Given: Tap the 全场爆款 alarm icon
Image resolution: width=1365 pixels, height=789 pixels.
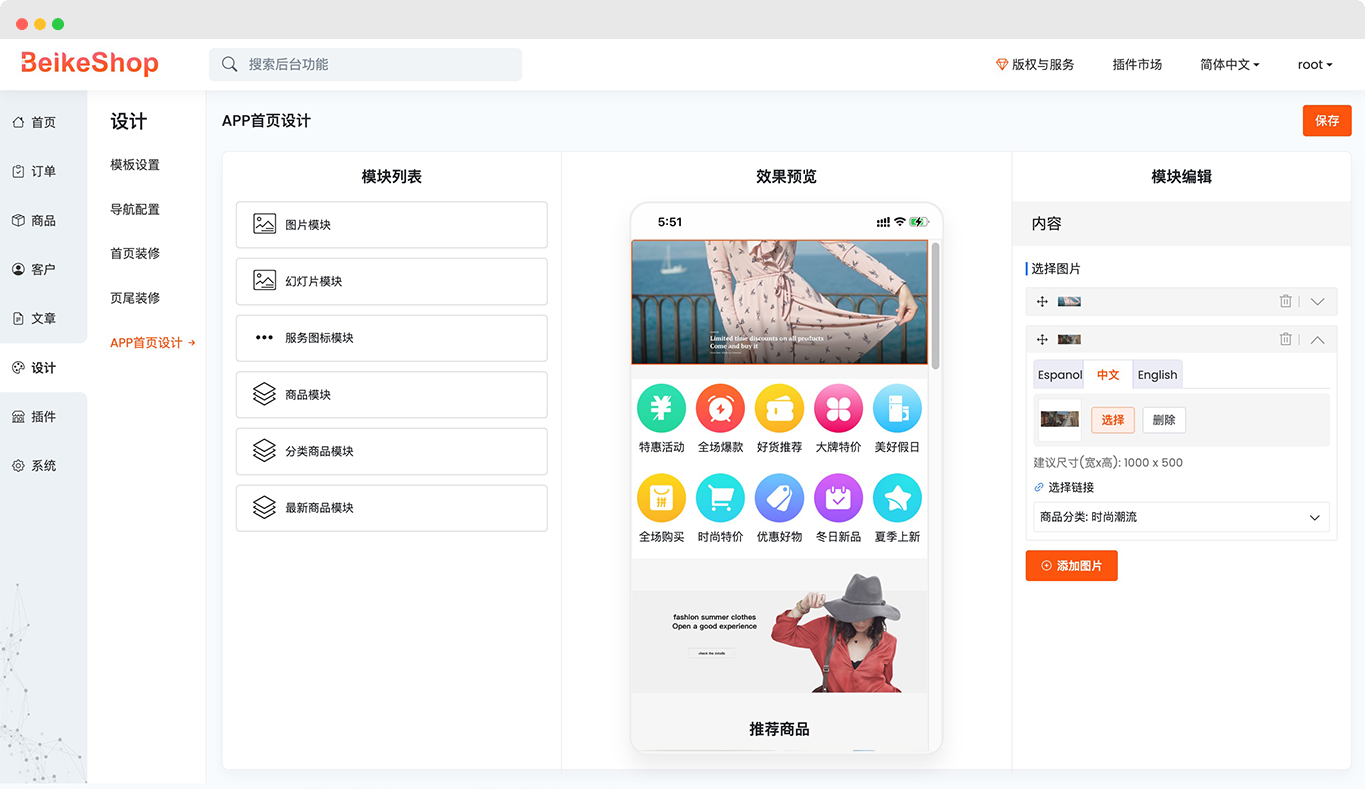Looking at the screenshot, I should click(720, 408).
